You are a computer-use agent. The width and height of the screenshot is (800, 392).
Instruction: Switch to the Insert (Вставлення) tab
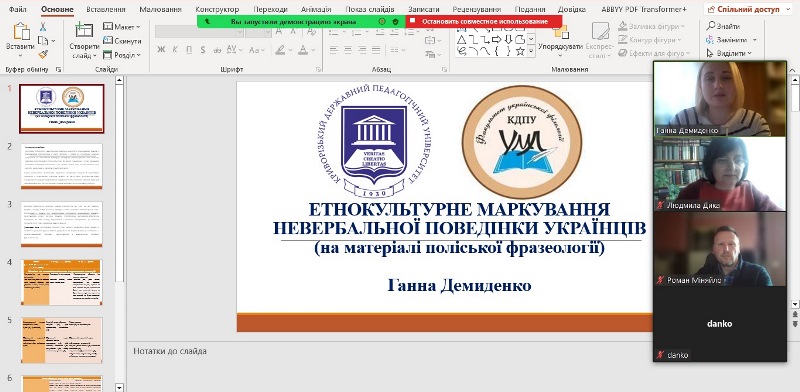pyautogui.click(x=106, y=9)
